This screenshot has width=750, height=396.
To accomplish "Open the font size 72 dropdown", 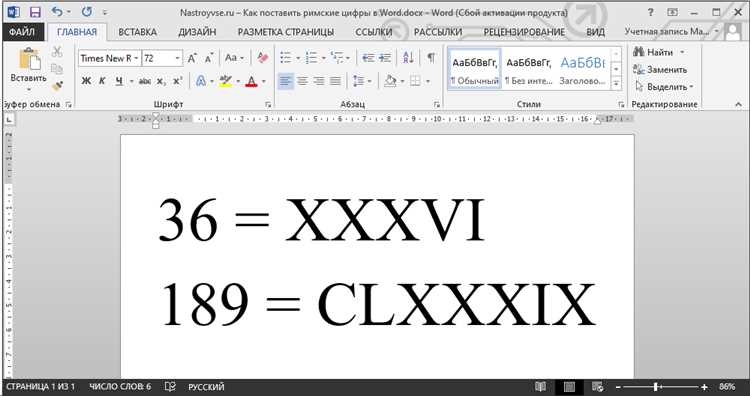I will click(177, 58).
